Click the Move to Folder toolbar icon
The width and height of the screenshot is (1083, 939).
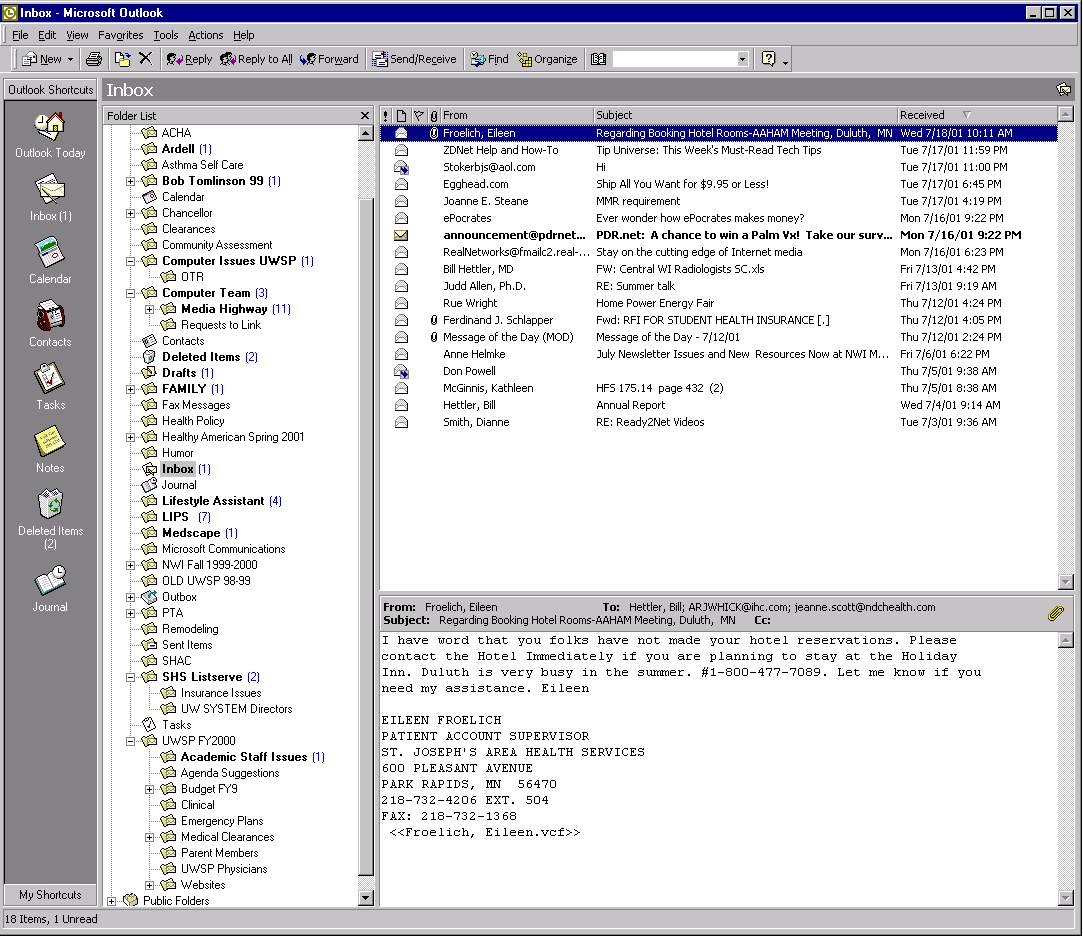122,59
